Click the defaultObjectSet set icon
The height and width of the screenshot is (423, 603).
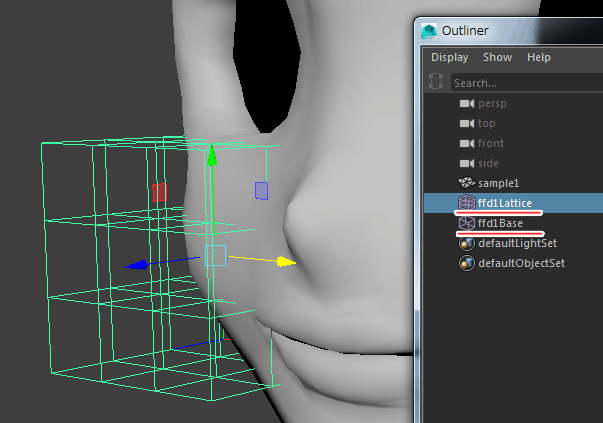tap(466, 263)
